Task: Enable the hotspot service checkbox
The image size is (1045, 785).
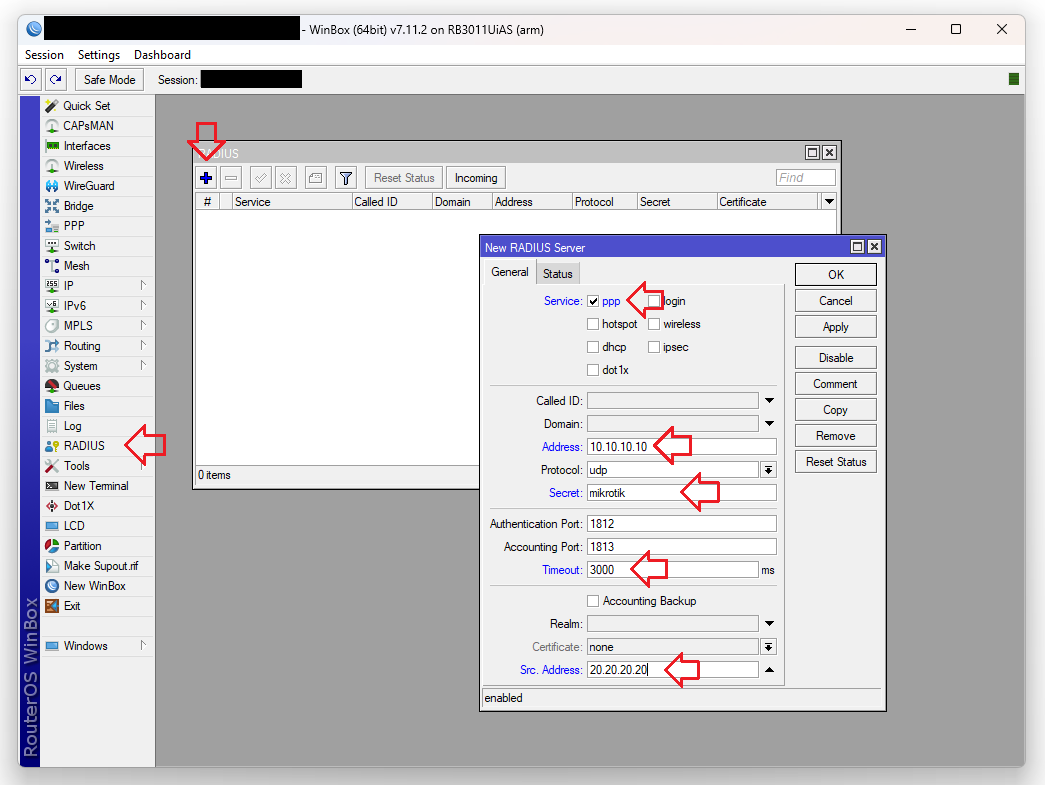Action: pyautogui.click(x=594, y=324)
